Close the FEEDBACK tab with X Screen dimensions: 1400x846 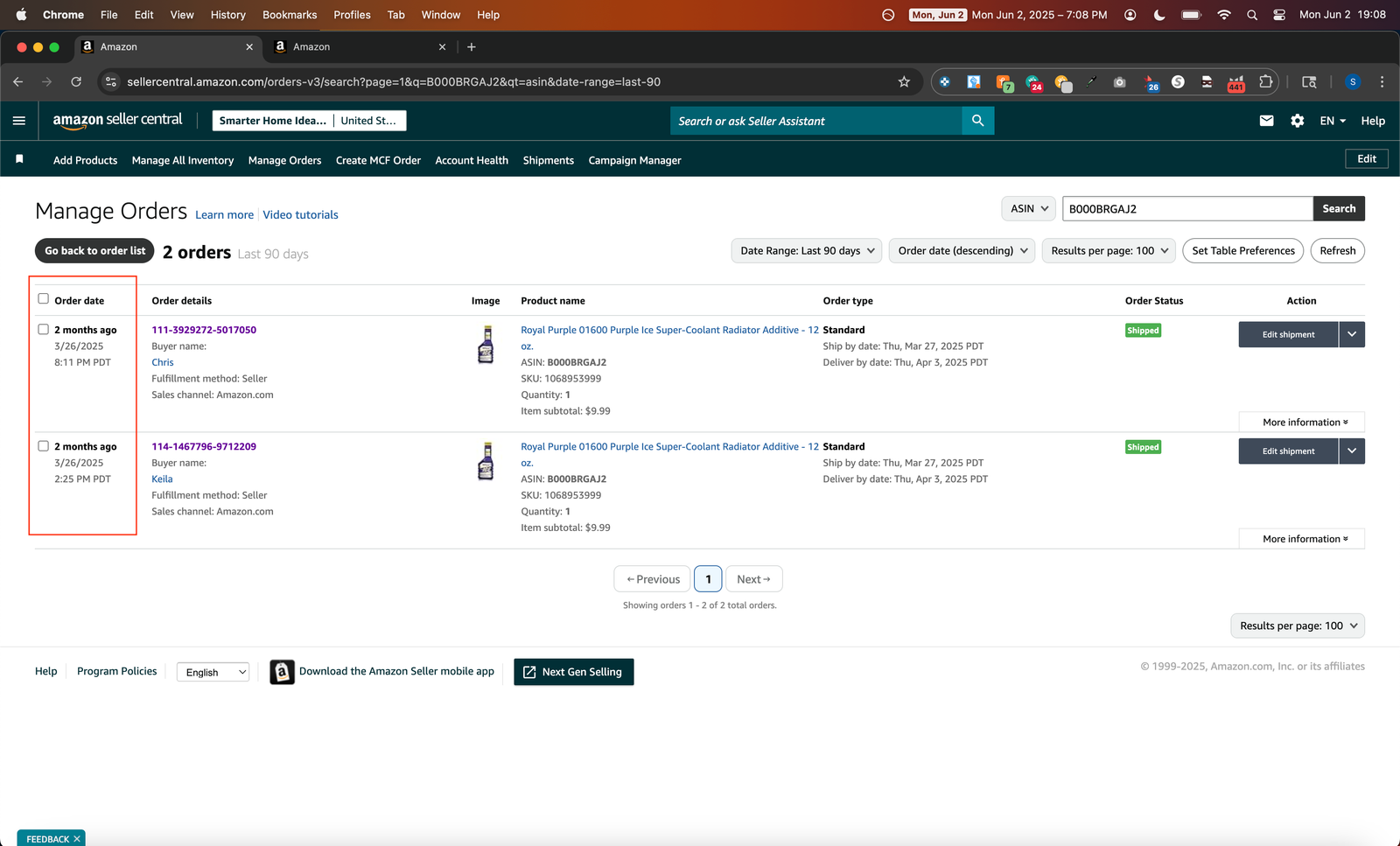77,839
